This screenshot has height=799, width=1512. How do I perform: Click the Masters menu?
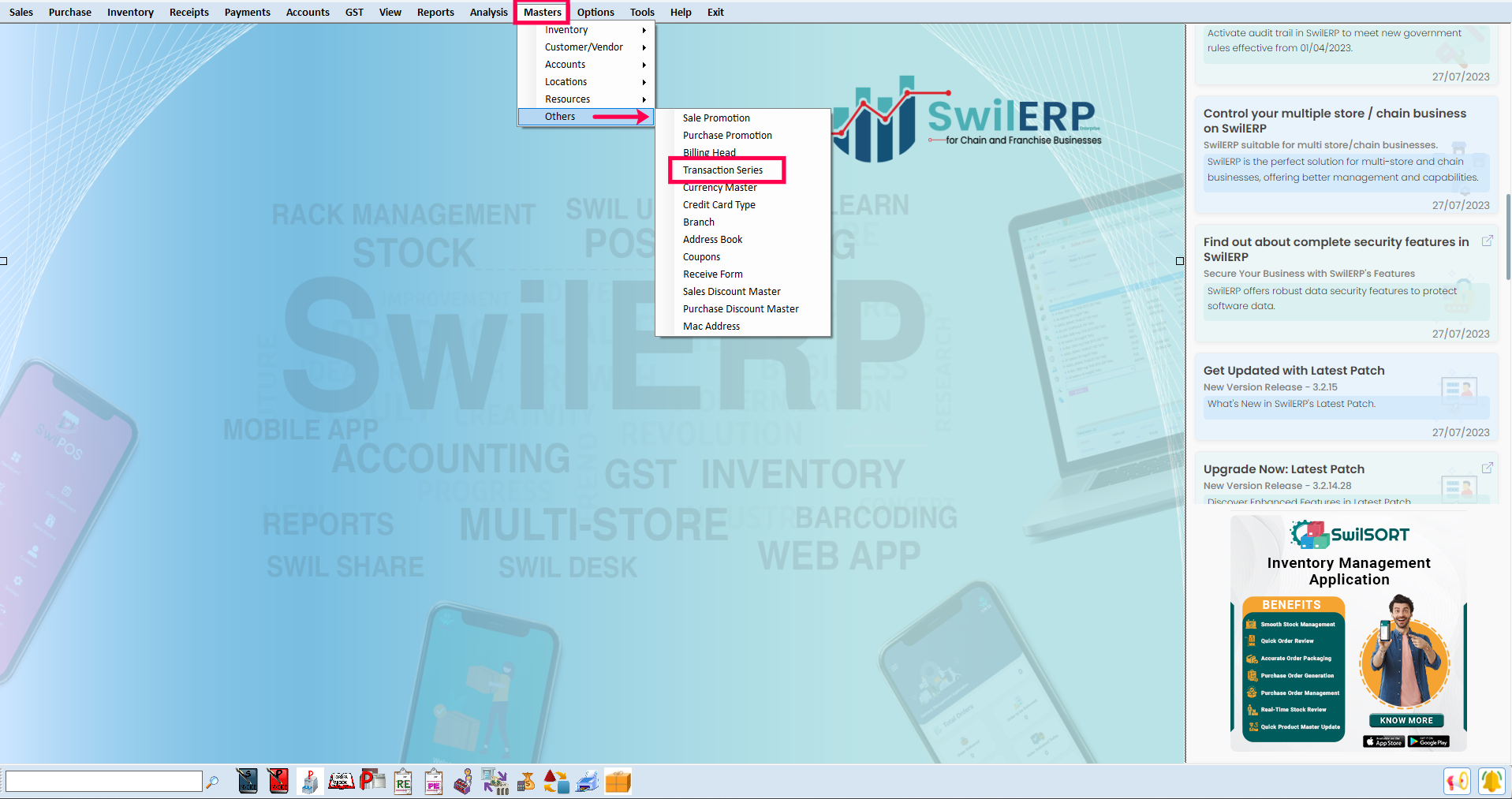[x=543, y=12]
